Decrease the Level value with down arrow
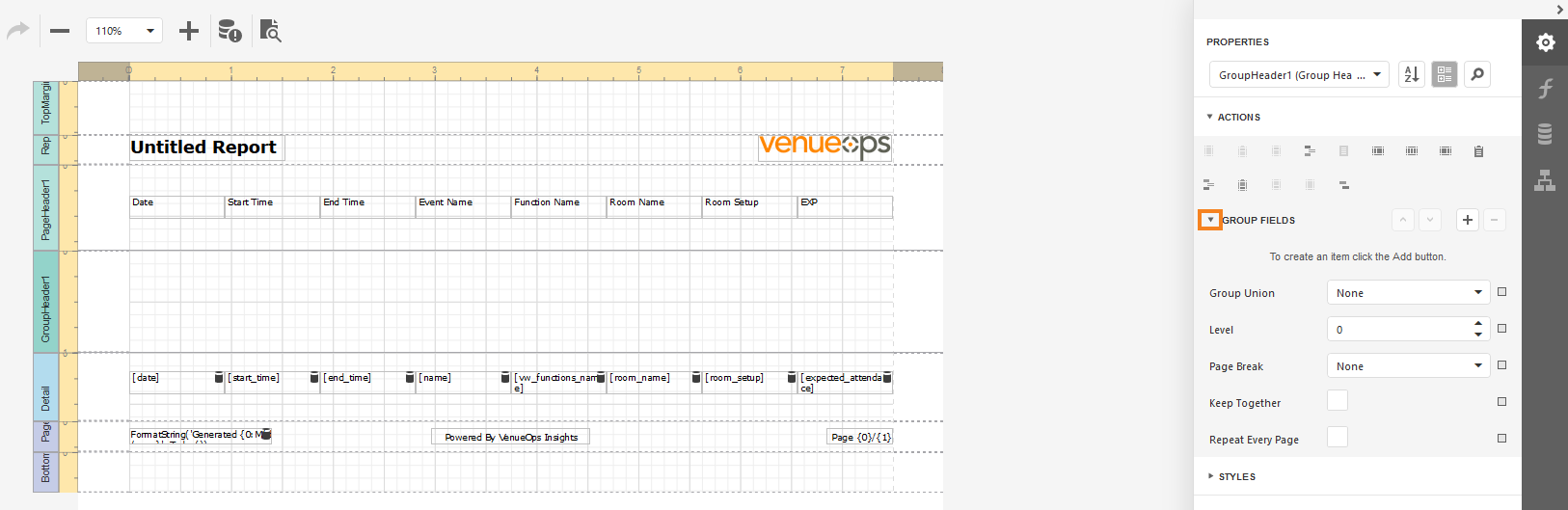 tap(1478, 335)
